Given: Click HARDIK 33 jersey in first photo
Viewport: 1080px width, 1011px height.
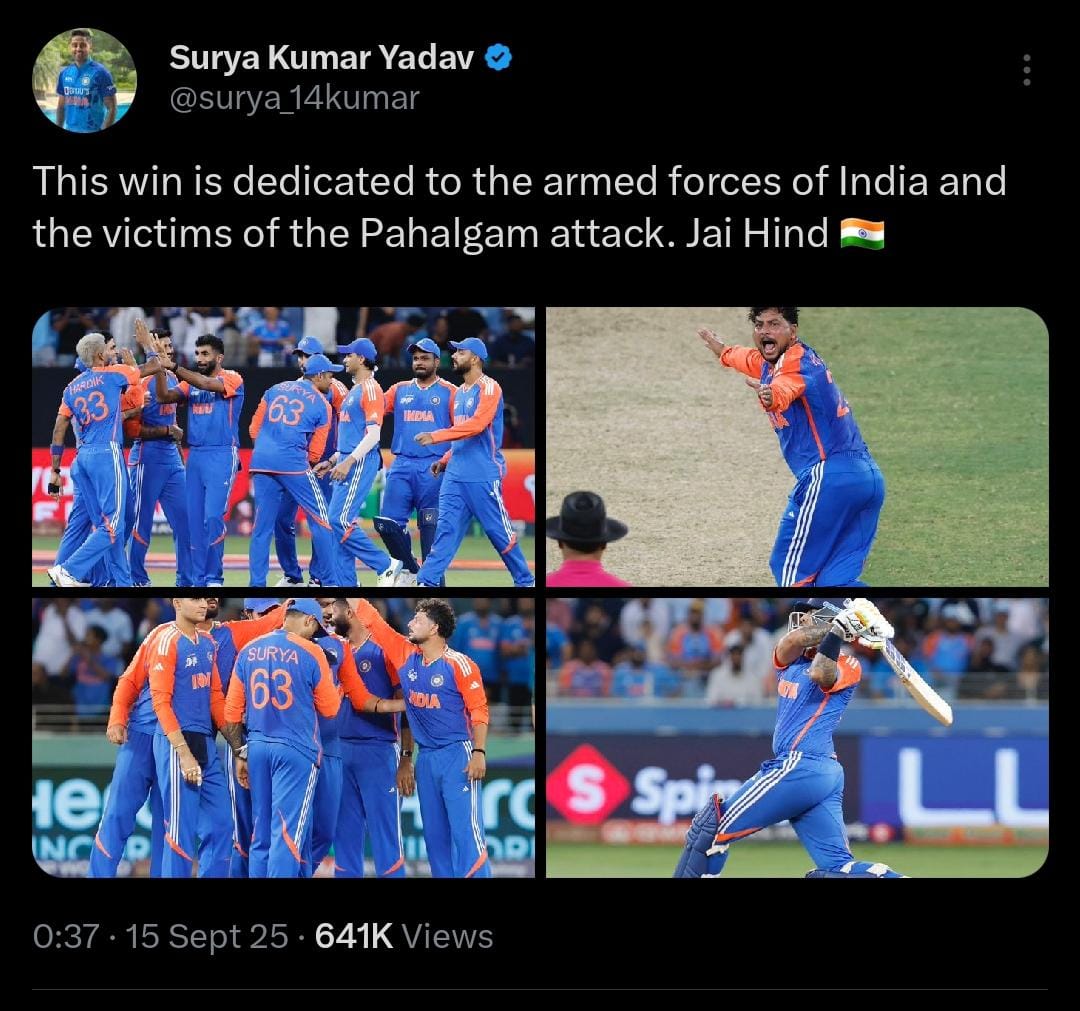Looking at the screenshot, I should pos(92,399).
